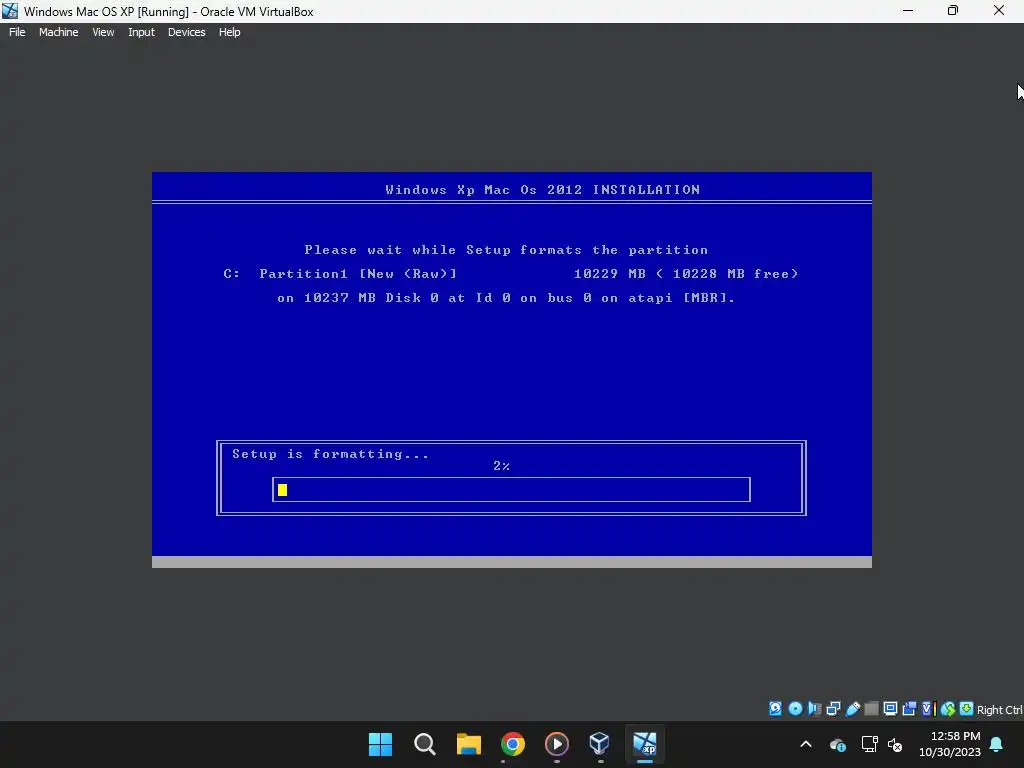
Task: Open taskbar Search
Action: (x=424, y=744)
